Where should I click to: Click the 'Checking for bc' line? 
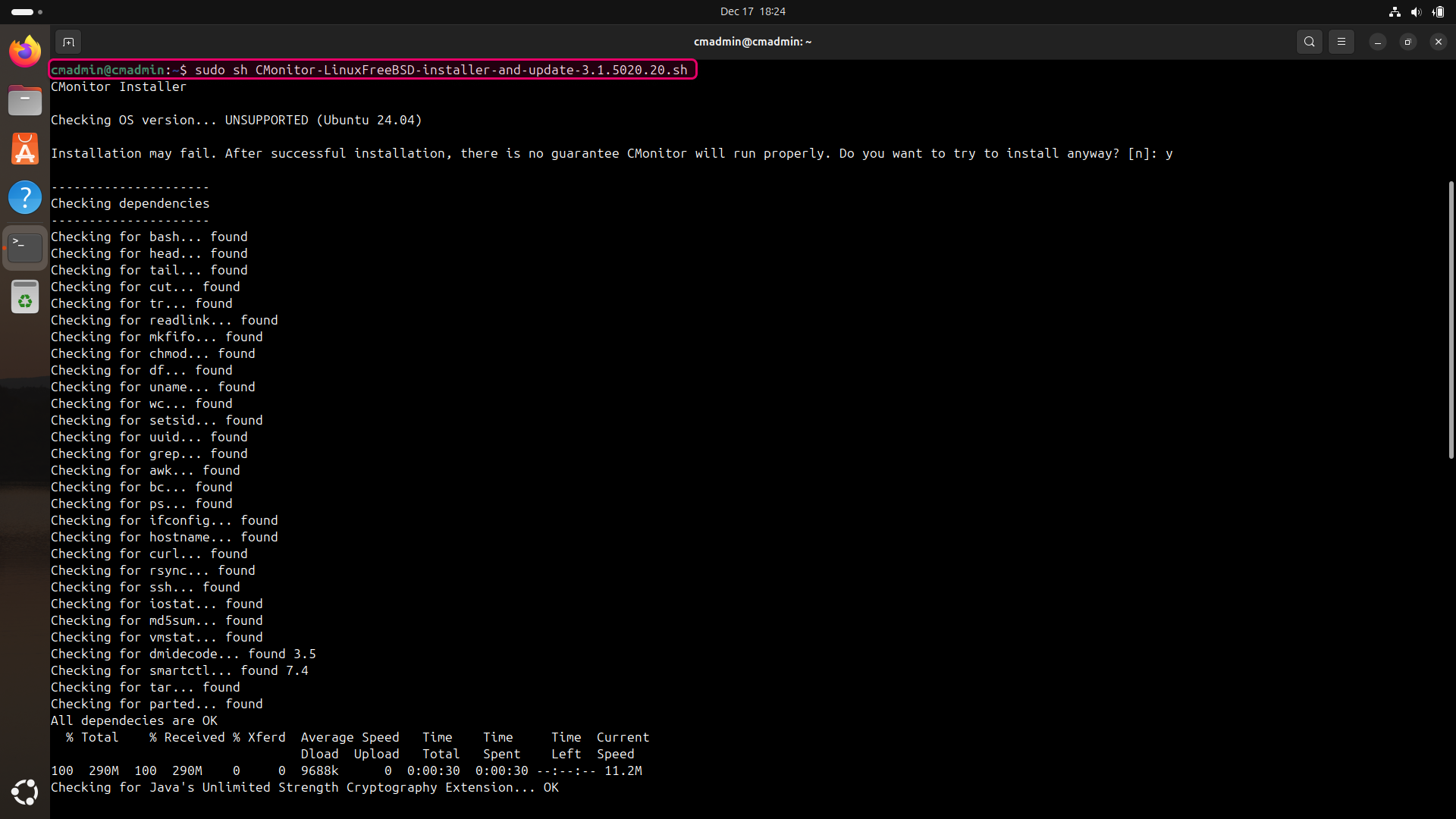click(x=141, y=487)
